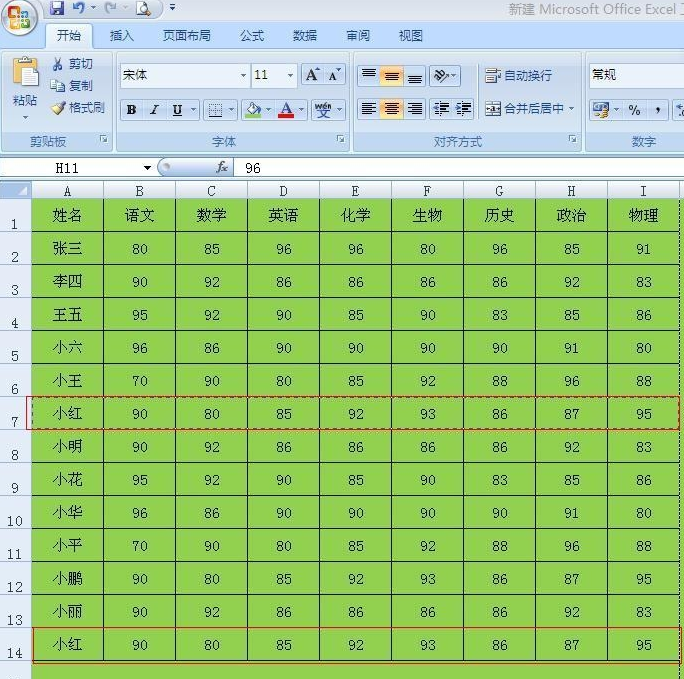Cut selection with the 剪切 scissors

pos(72,64)
